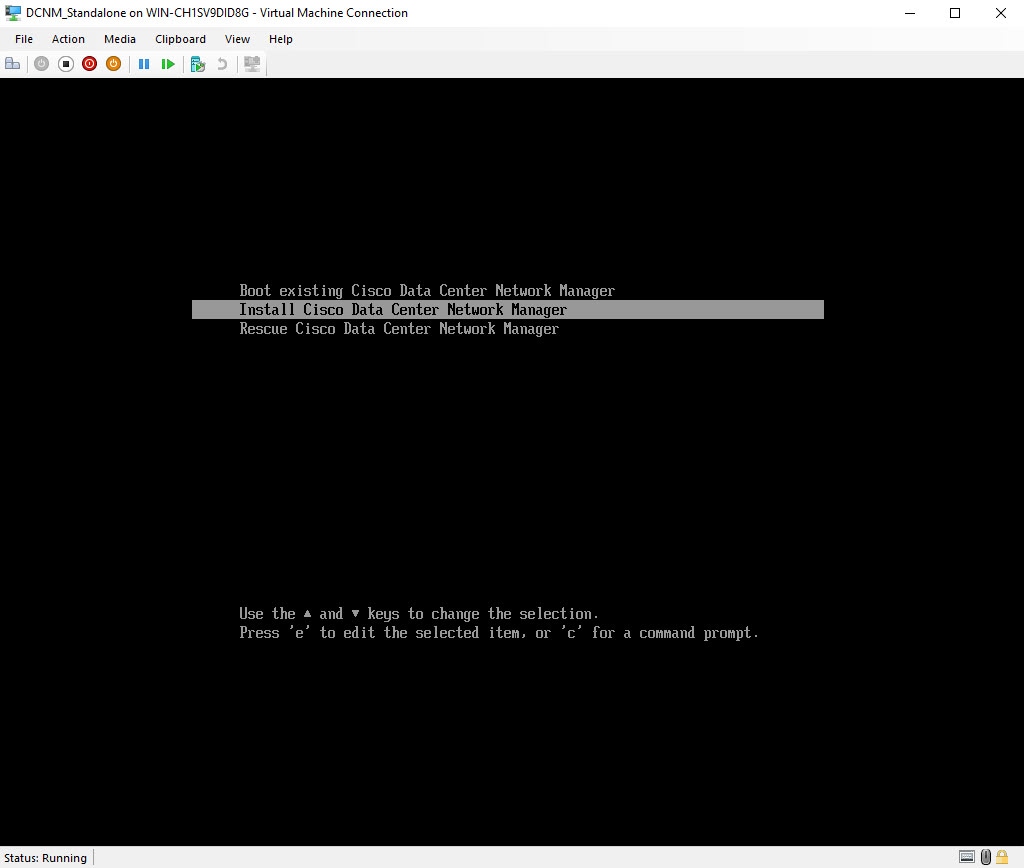Maximize the Virtual Machine Connection window

tap(955, 13)
